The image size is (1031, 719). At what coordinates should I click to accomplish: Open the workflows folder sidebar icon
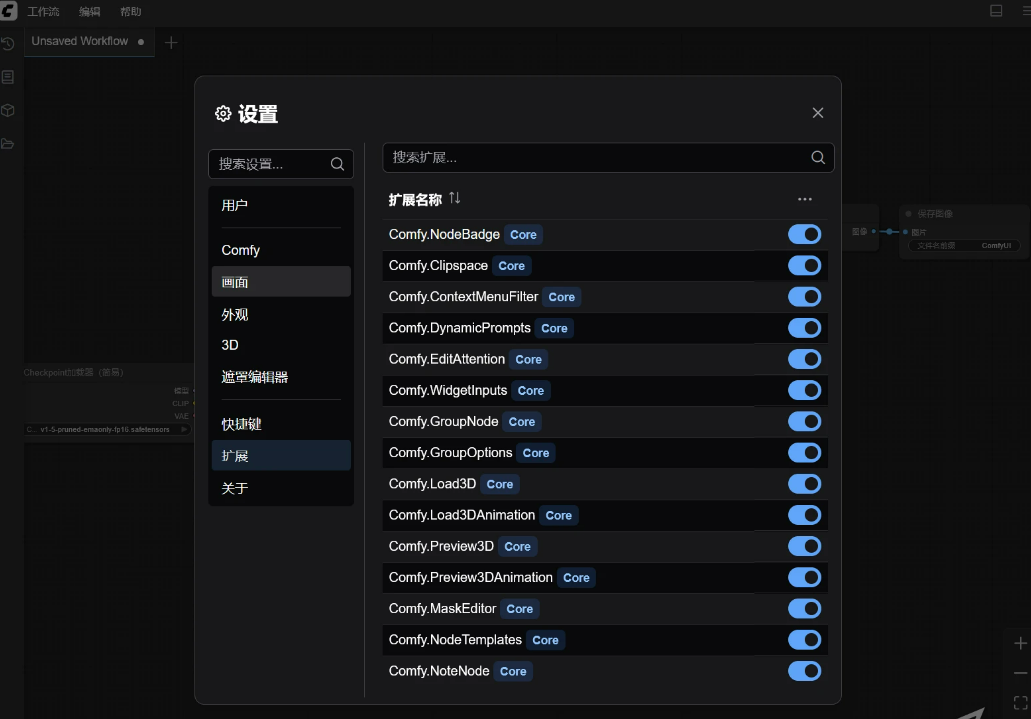[x=8, y=144]
